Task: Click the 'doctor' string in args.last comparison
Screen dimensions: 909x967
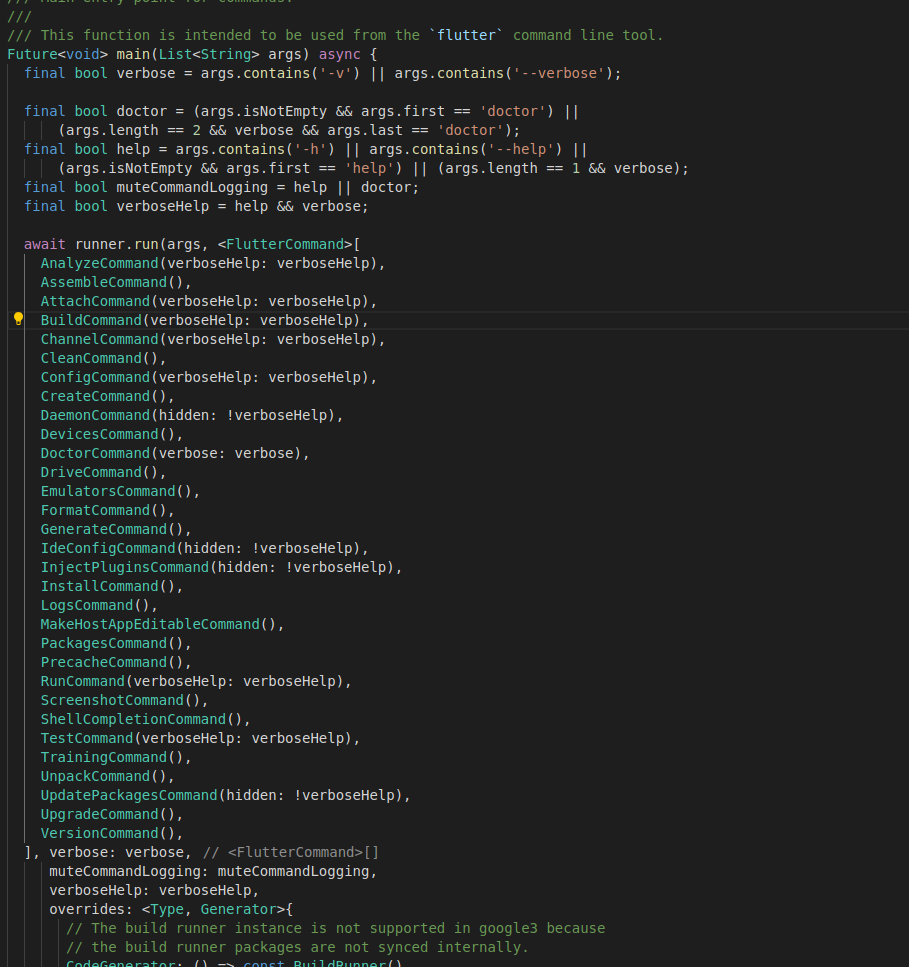Action: coord(471,131)
